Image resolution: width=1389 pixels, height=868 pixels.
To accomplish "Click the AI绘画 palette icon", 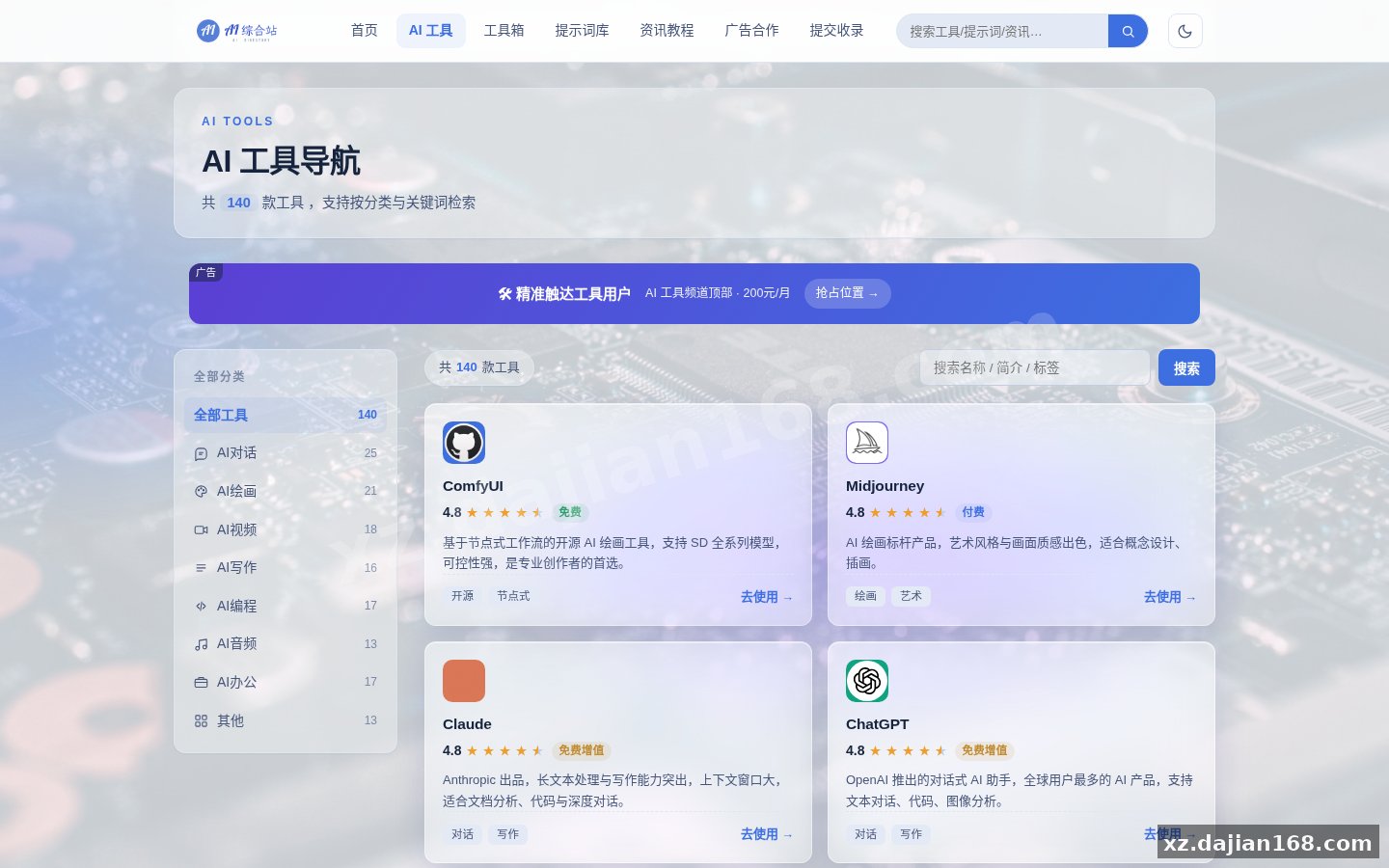I will tap(201, 491).
